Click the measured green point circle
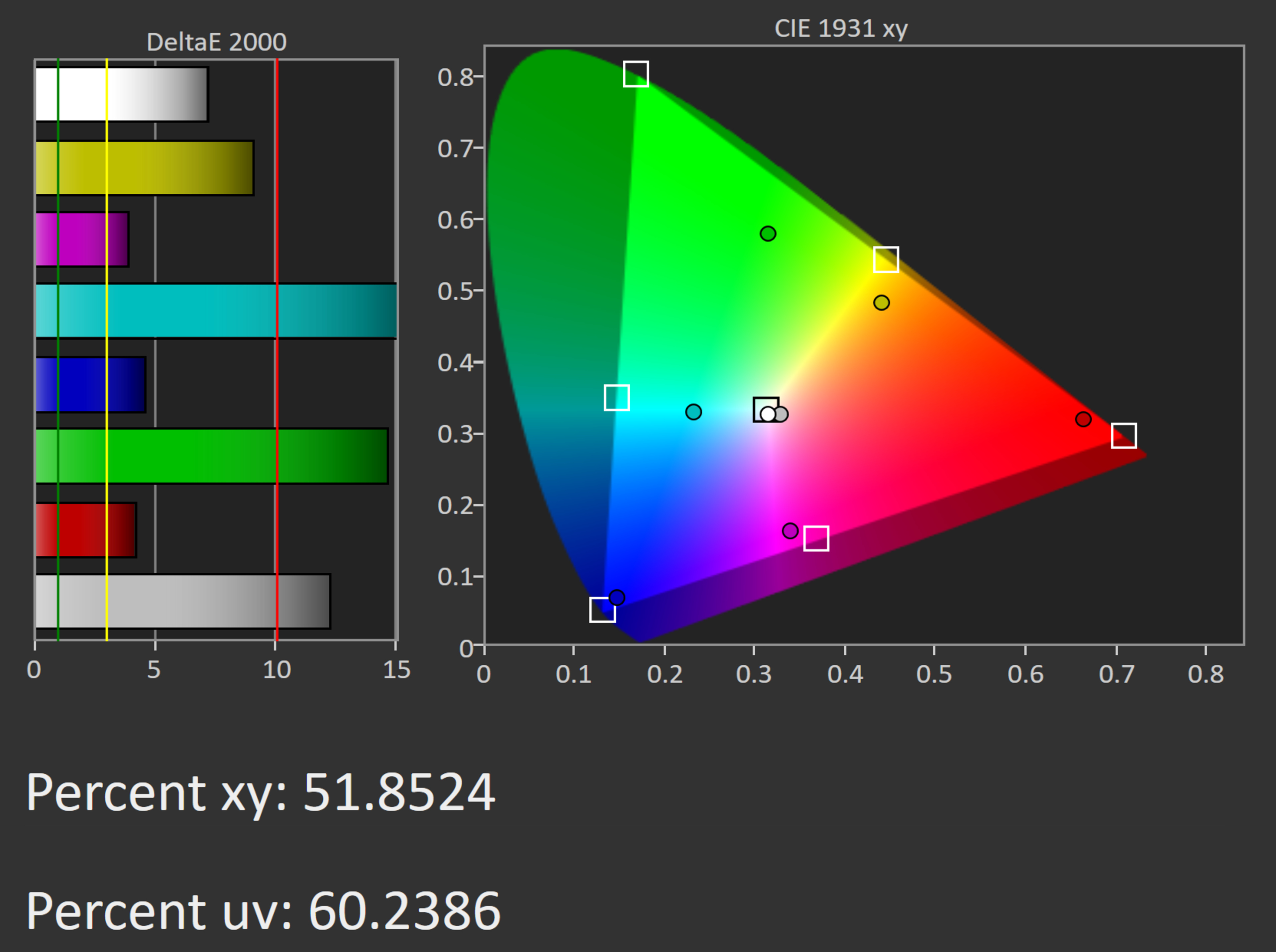 (768, 234)
